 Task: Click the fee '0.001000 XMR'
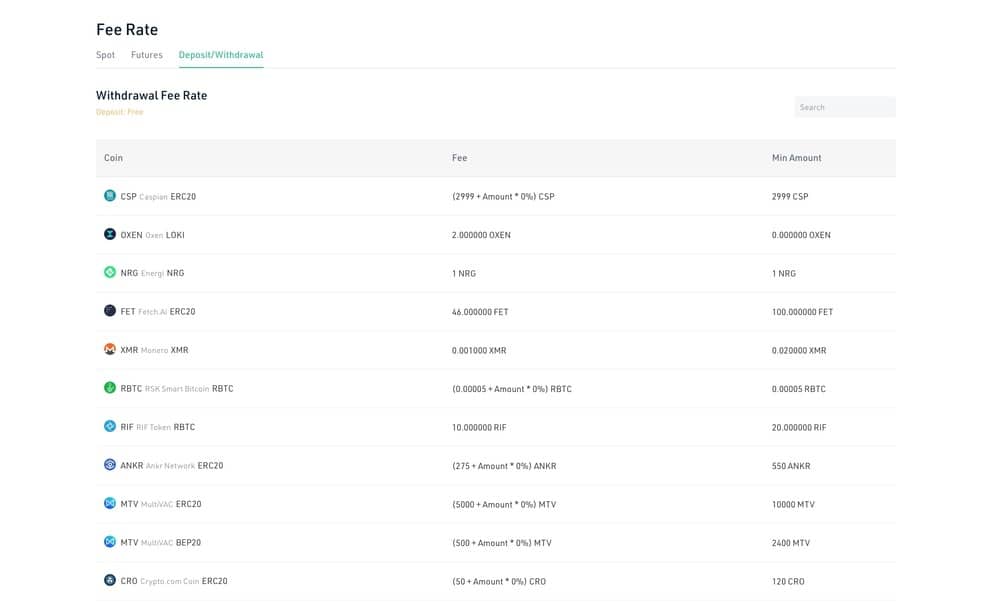tap(479, 350)
